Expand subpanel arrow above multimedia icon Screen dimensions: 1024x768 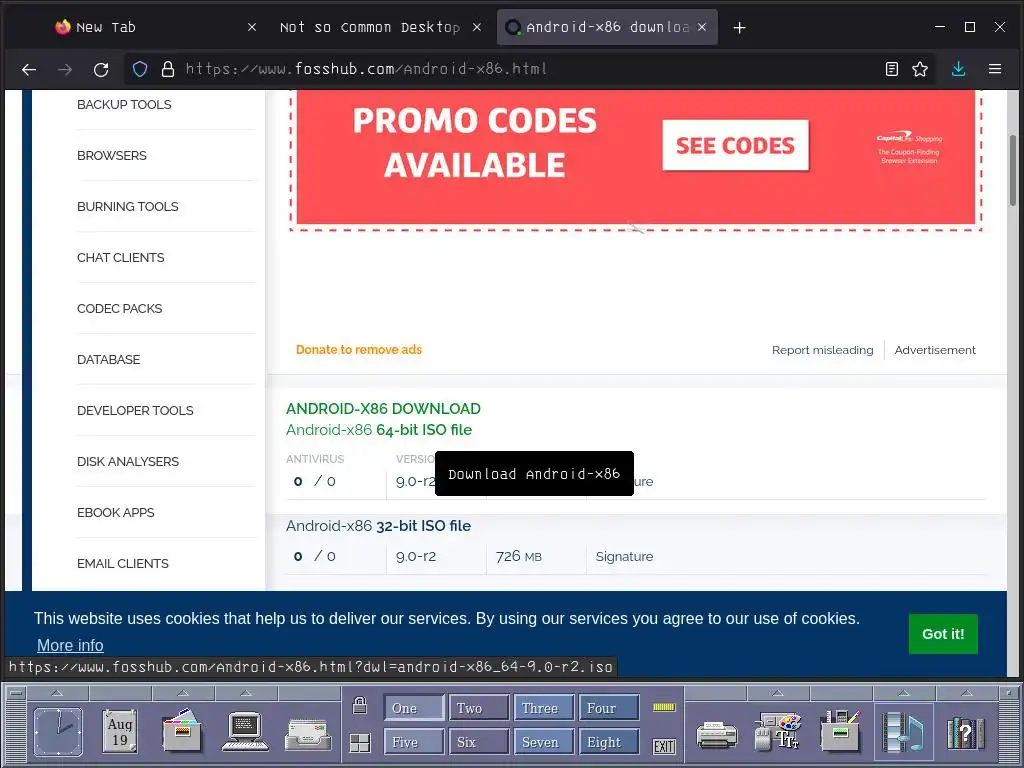point(903,692)
